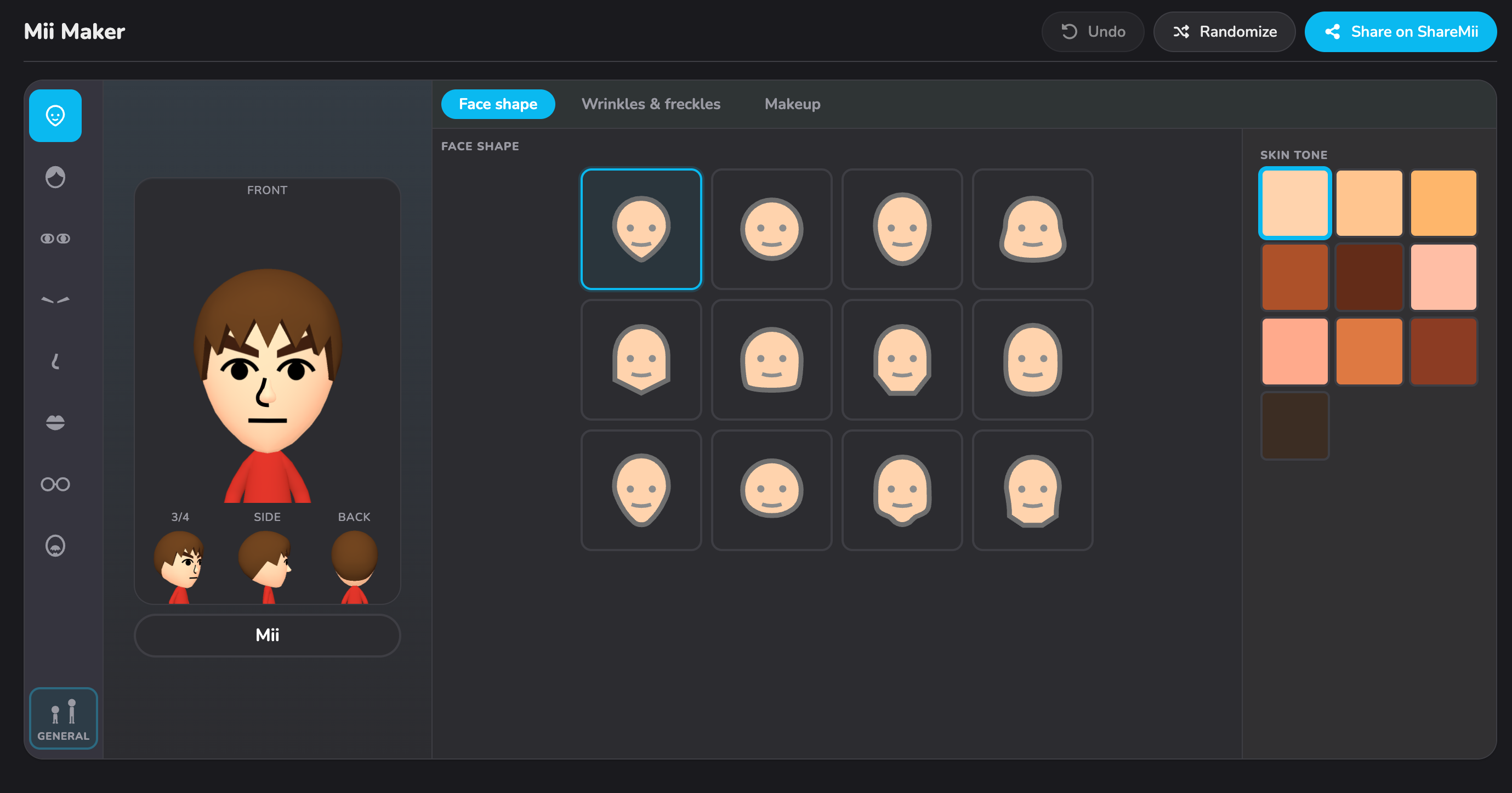Select the Face category icon in sidebar
Screen dimensions: 1512x793
pos(55,116)
